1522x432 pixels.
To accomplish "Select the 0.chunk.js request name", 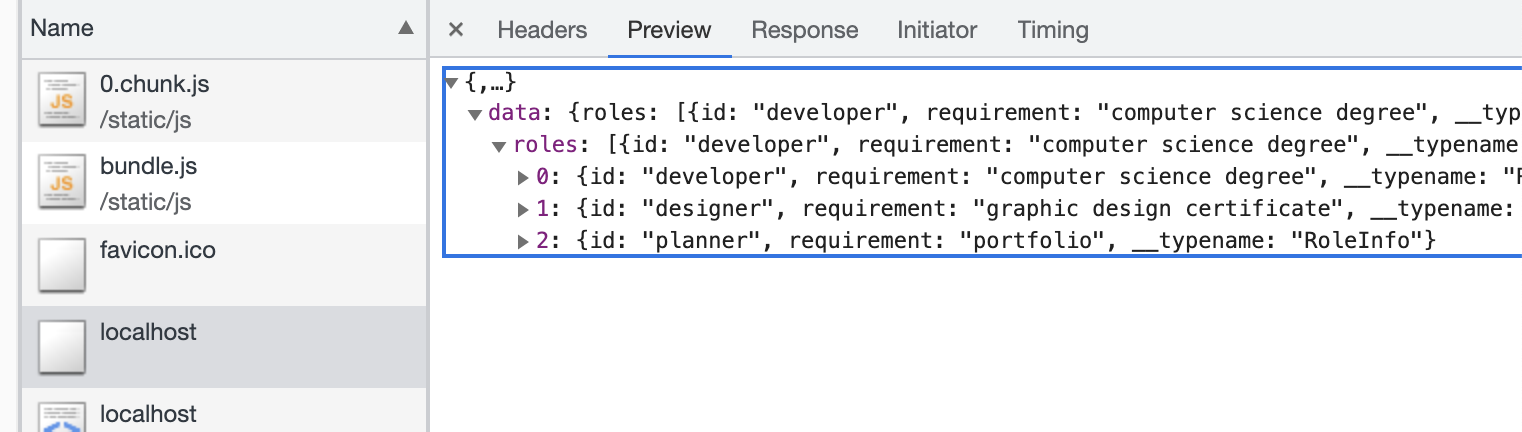I will click(x=155, y=84).
